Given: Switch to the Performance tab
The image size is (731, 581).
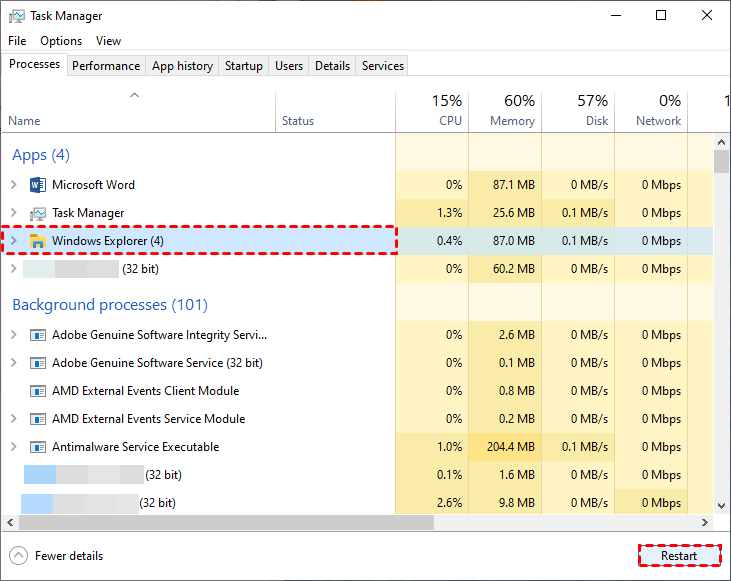Looking at the screenshot, I should tap(106, 66).
